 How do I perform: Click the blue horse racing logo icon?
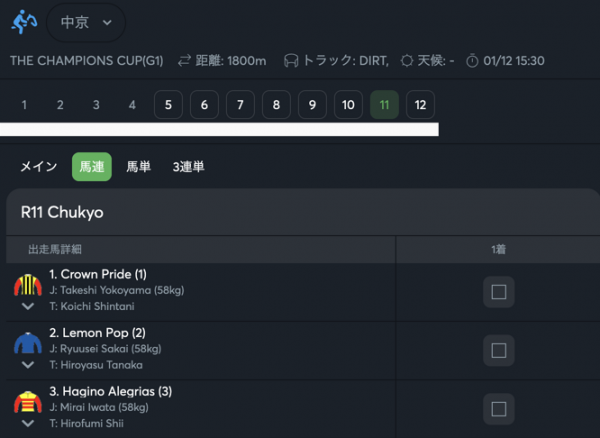24,22
